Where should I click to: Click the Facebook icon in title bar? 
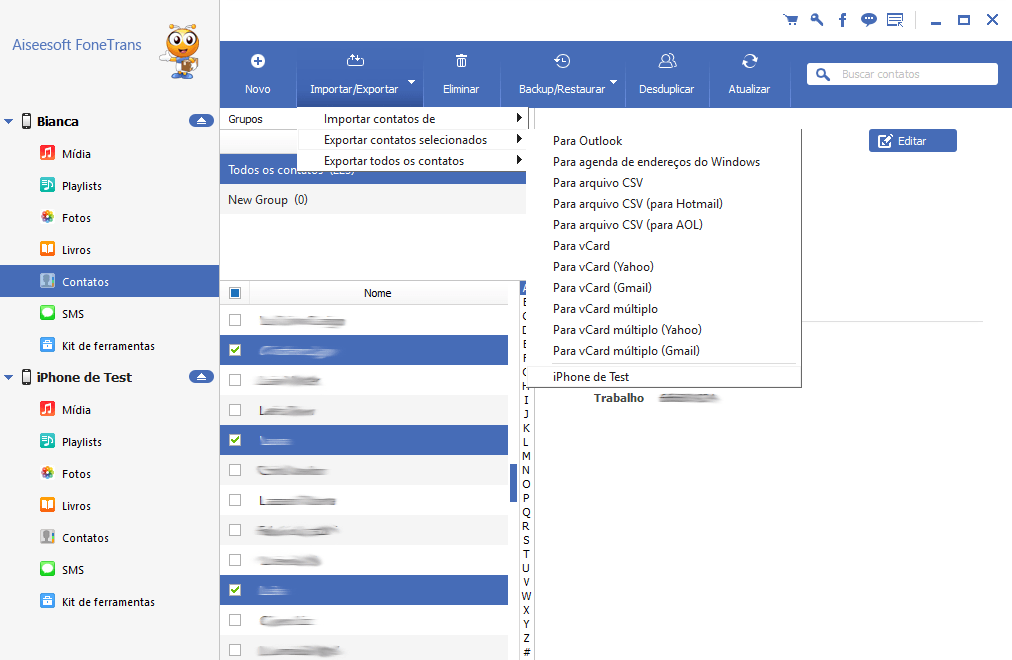[843, 20]
